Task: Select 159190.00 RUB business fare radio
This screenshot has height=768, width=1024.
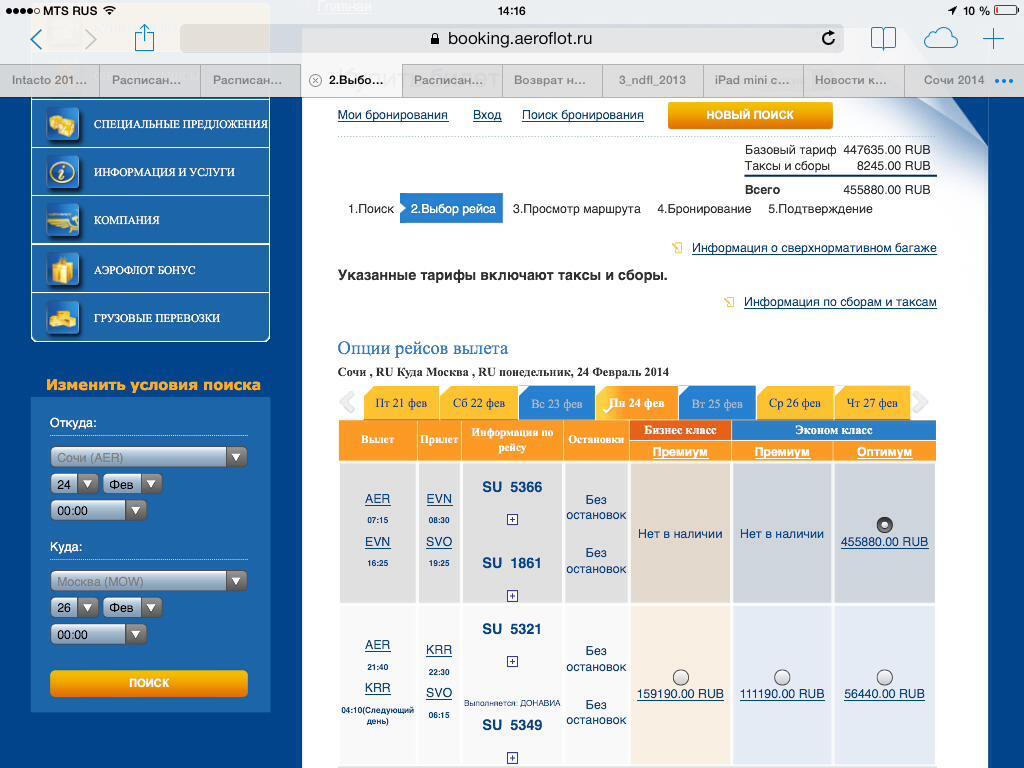Action: (680, 677)
